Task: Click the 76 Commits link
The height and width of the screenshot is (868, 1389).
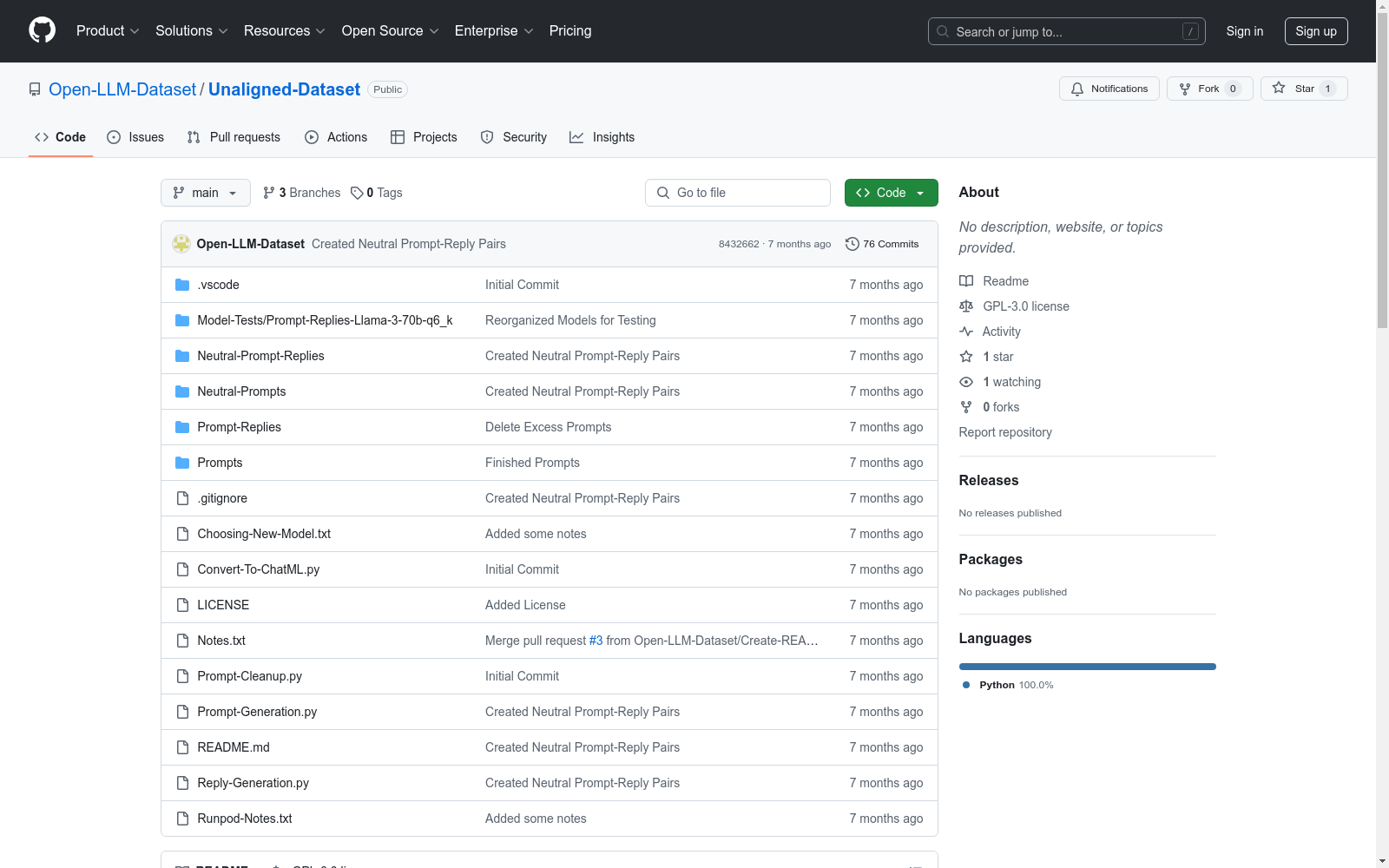Action: [x=882, y=244]
